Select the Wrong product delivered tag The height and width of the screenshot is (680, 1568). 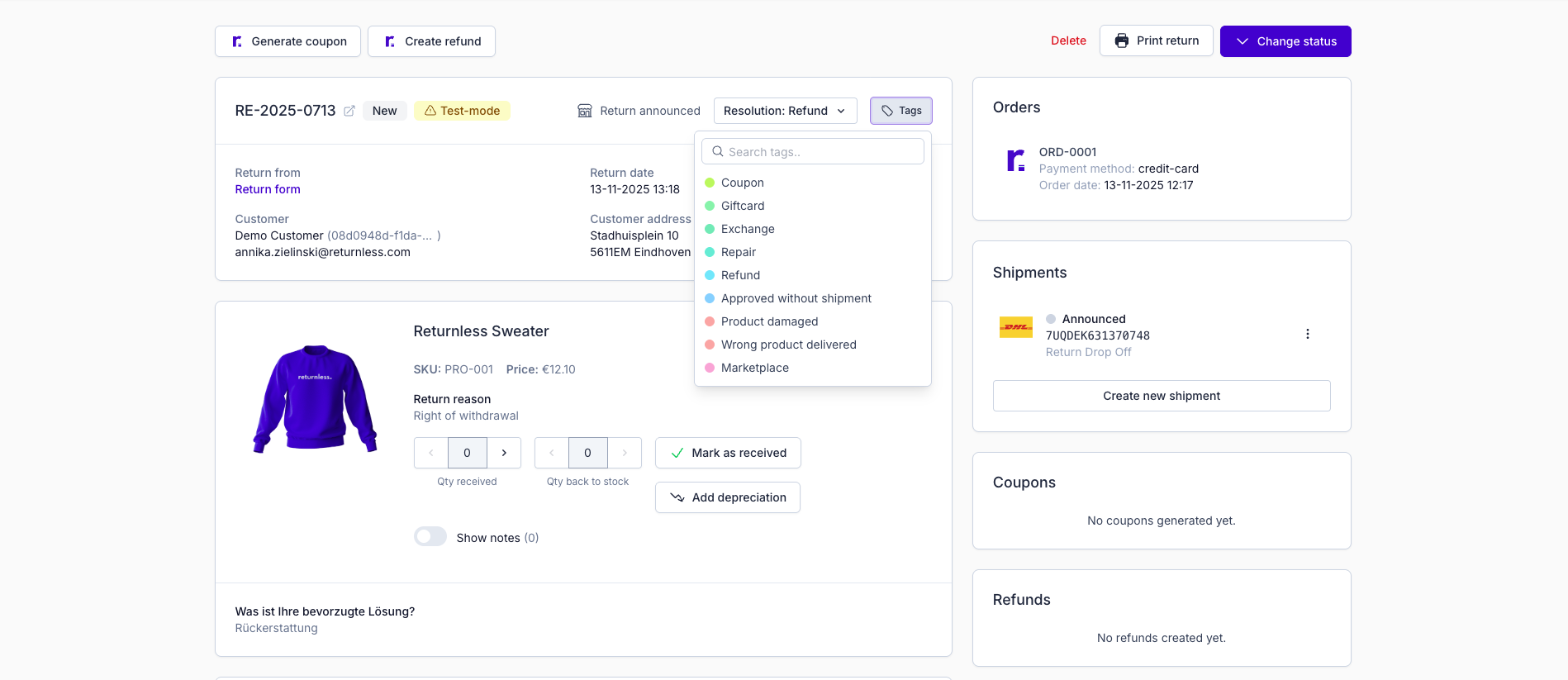813,345
